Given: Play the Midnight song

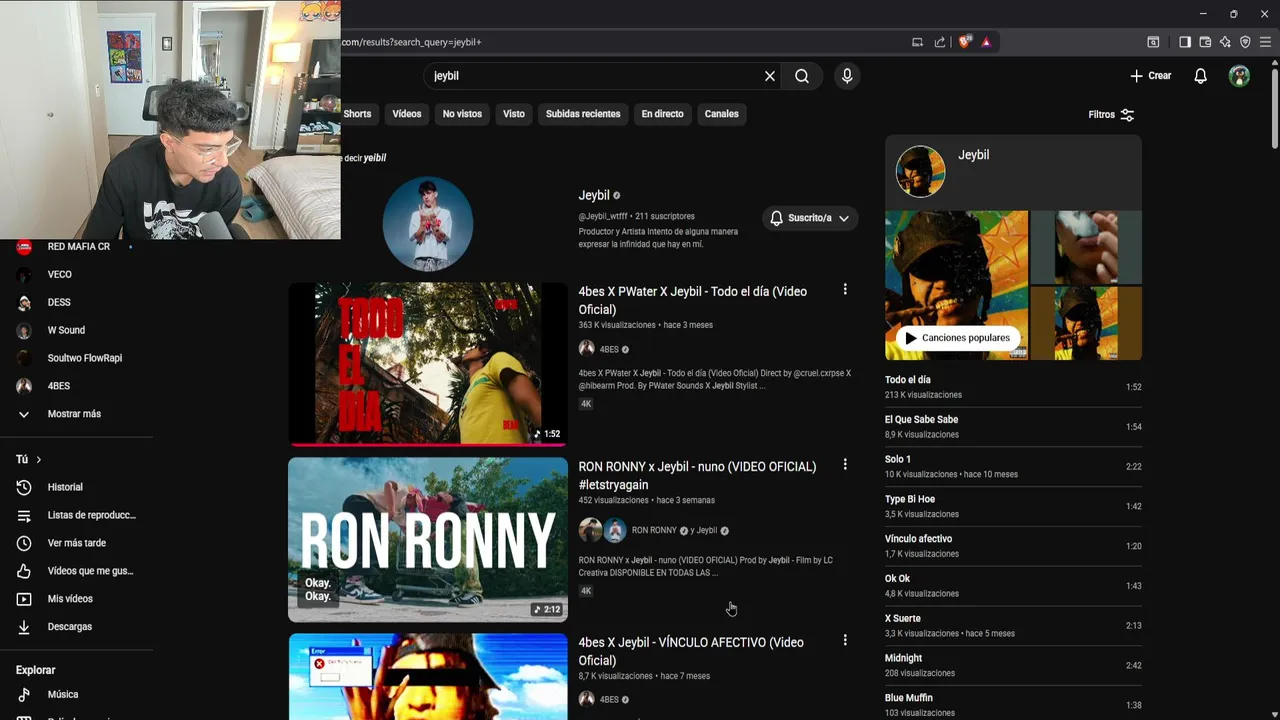Looking at the screenshot, I should (x=1013, y=665).
